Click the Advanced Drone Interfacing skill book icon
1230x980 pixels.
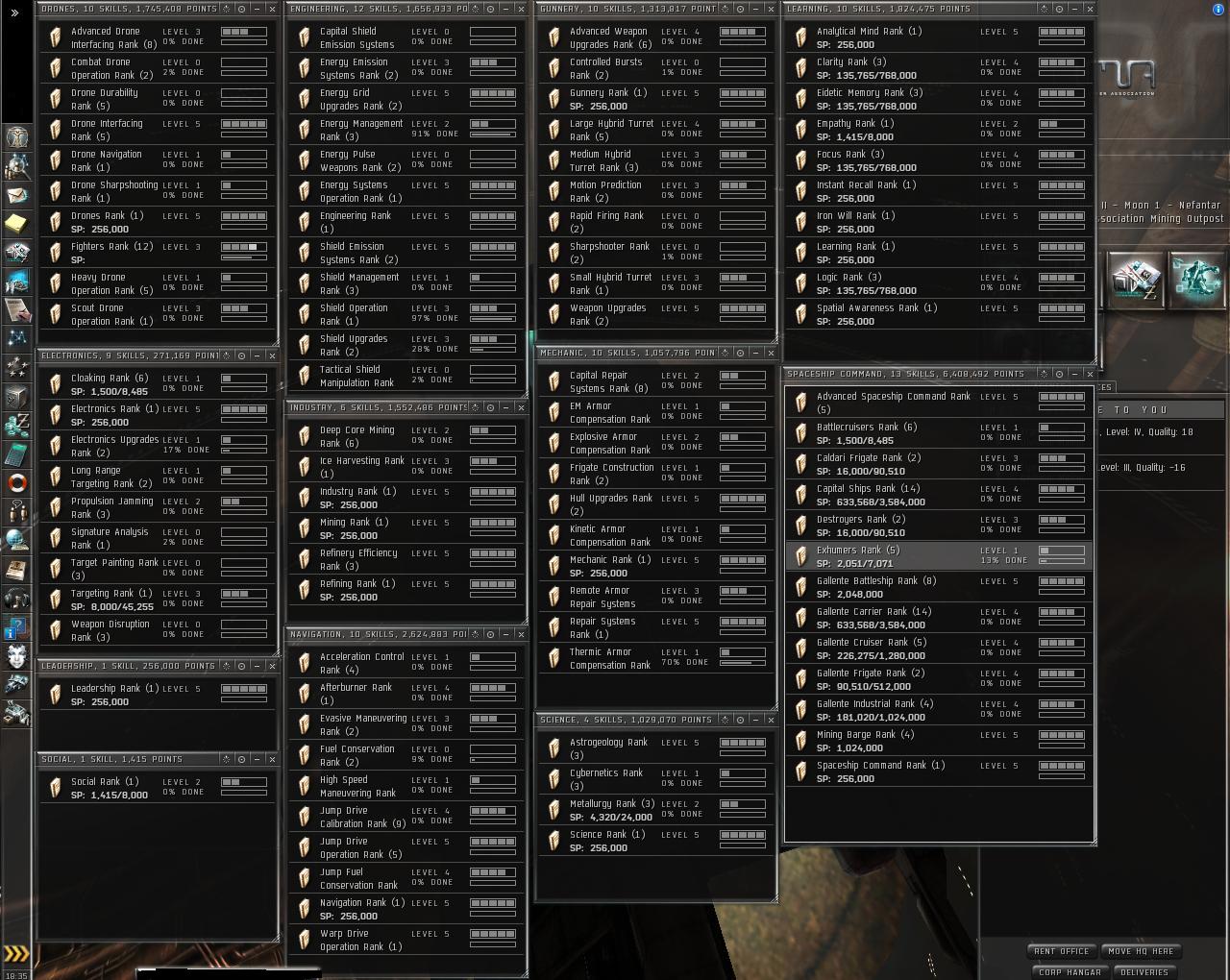click(56, 37)
